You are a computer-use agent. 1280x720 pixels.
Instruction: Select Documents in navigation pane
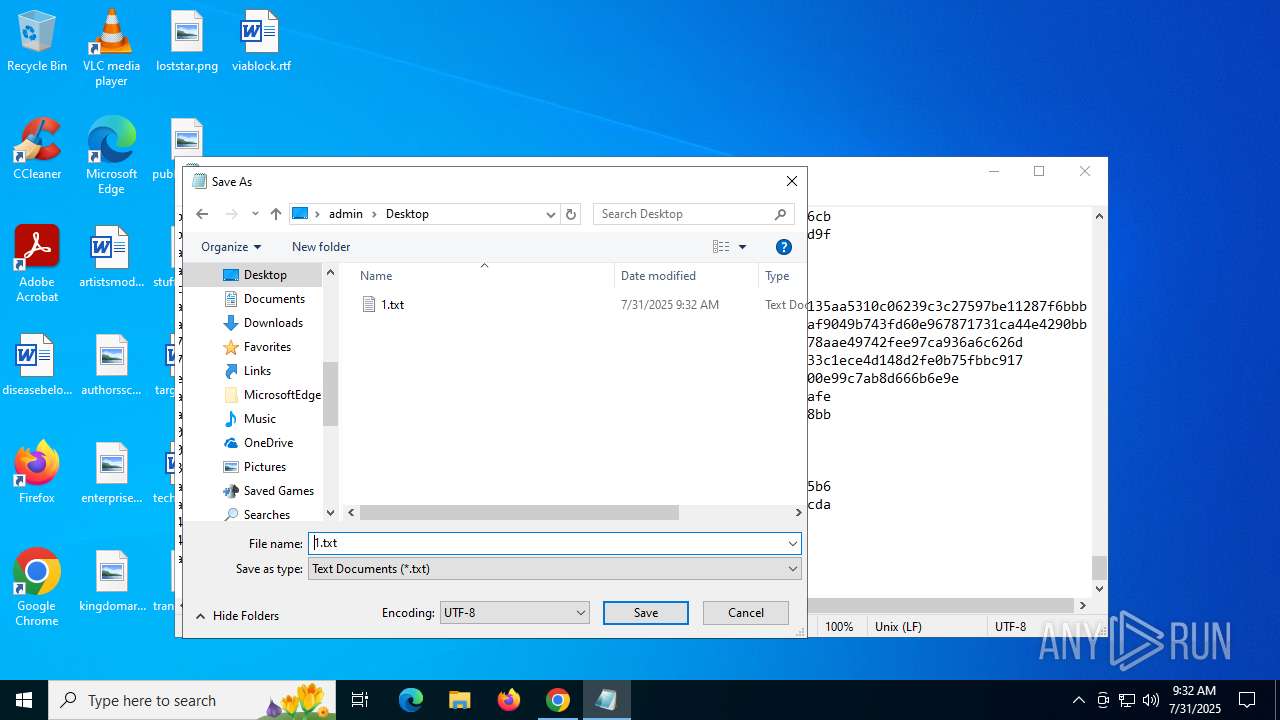274,299
